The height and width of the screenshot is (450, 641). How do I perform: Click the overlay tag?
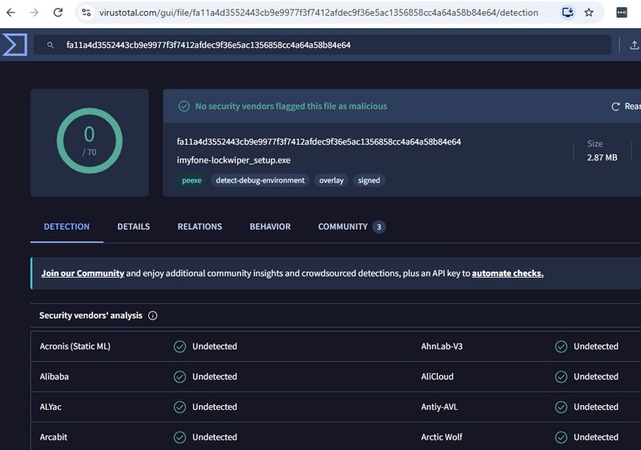point(331,180)
